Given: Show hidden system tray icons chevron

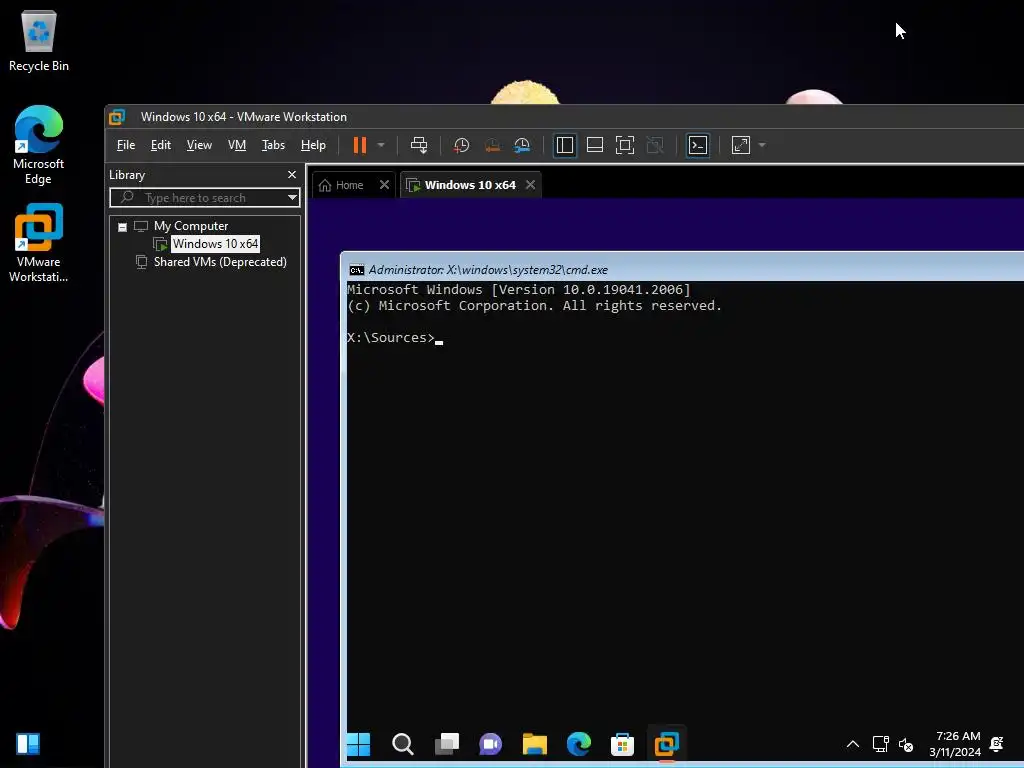Looking at the screenshot, I should [853, 744].
